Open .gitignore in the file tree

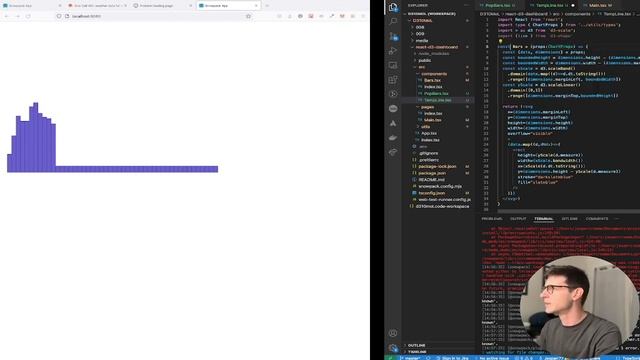point(437,153)
